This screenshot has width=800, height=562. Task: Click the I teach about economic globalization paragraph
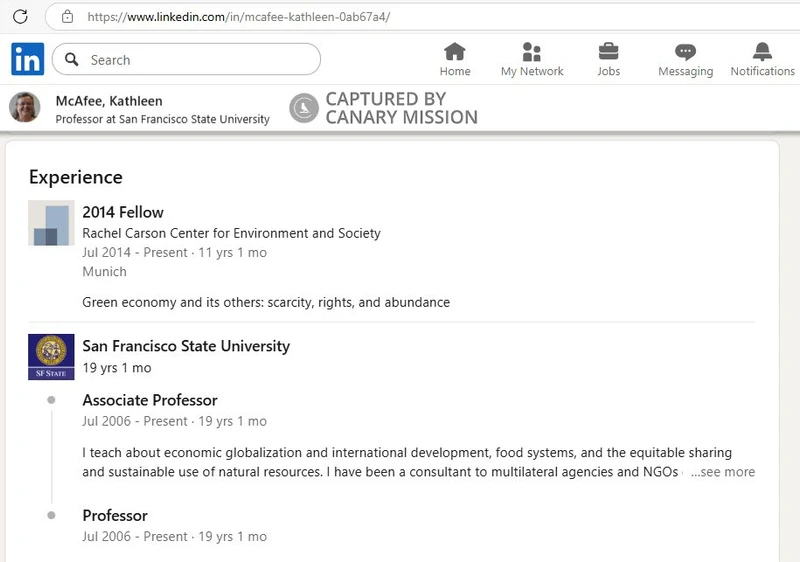coord(407,462)
